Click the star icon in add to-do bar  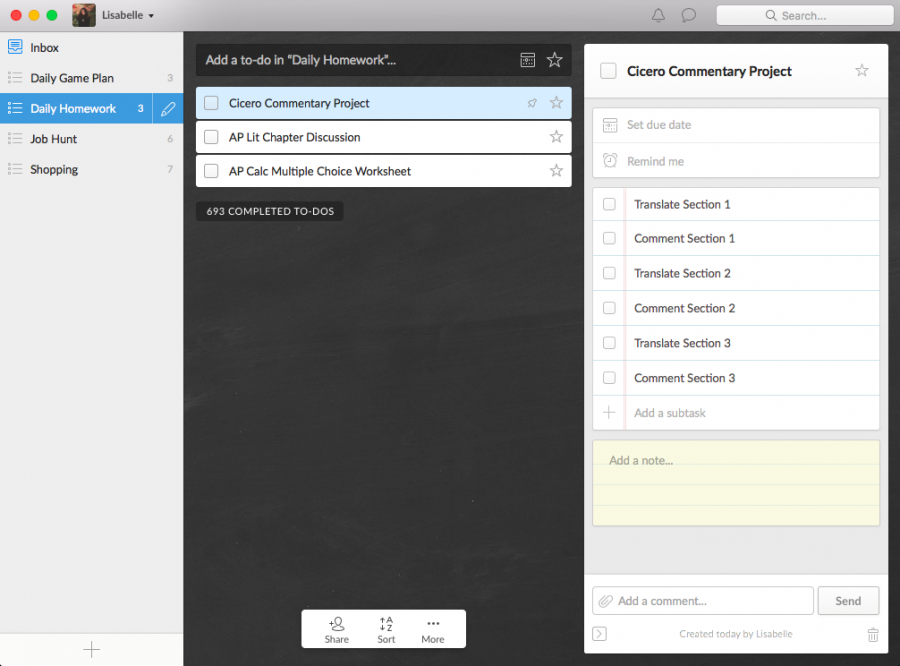554,60
